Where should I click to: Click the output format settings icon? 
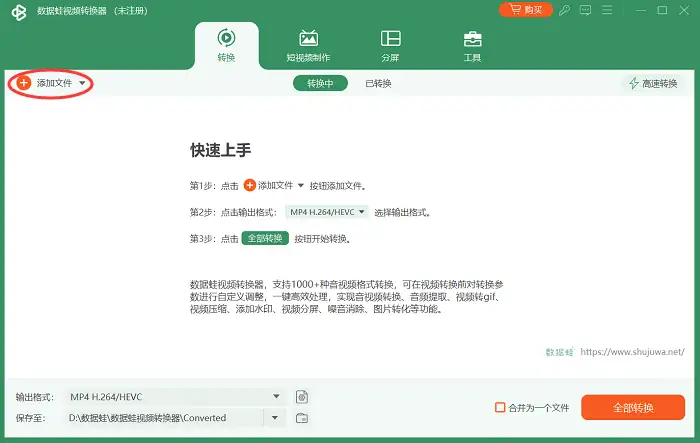(302, 397)
